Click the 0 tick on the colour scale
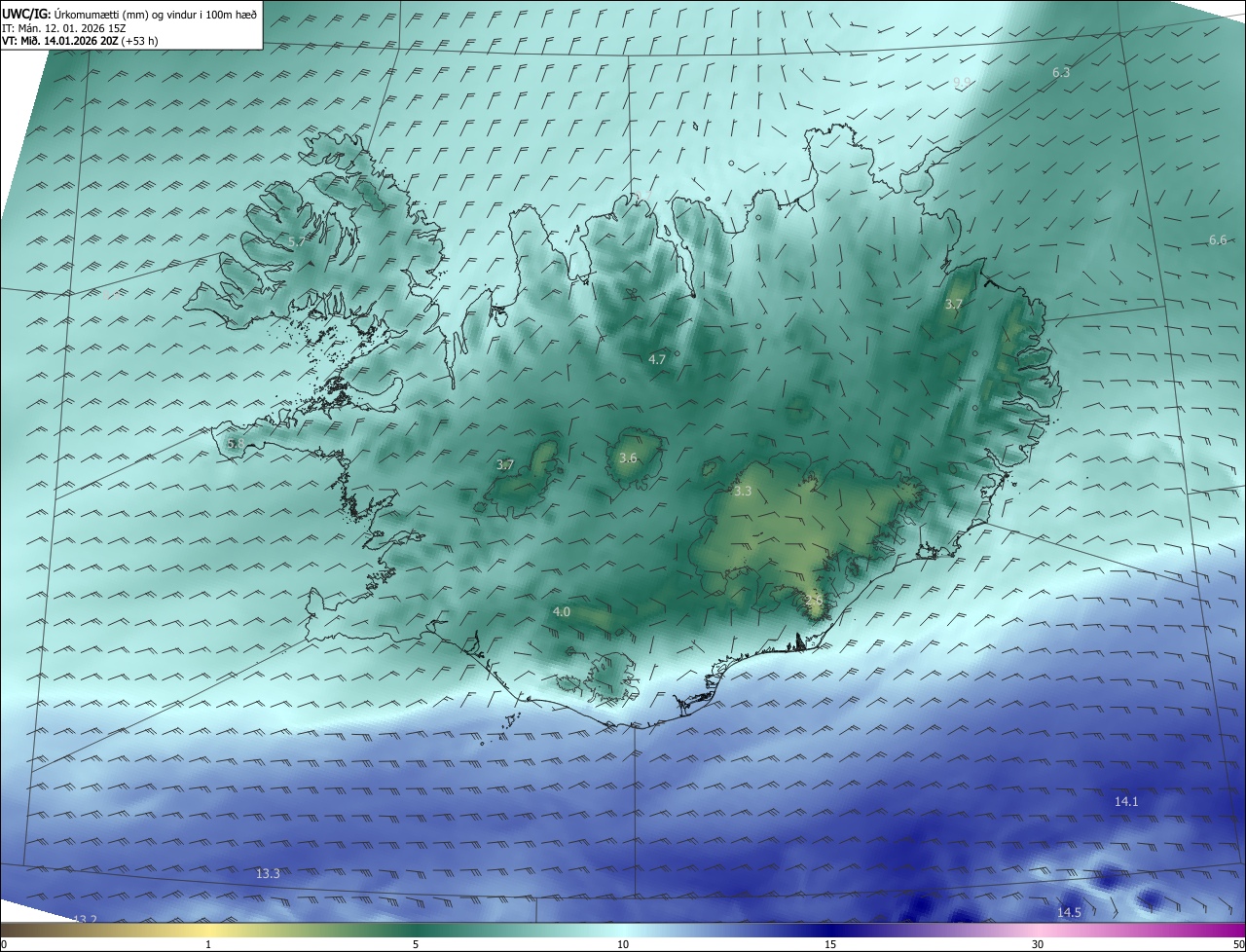This screenshot has width=1246, height=952. click(x=4, y=944)
